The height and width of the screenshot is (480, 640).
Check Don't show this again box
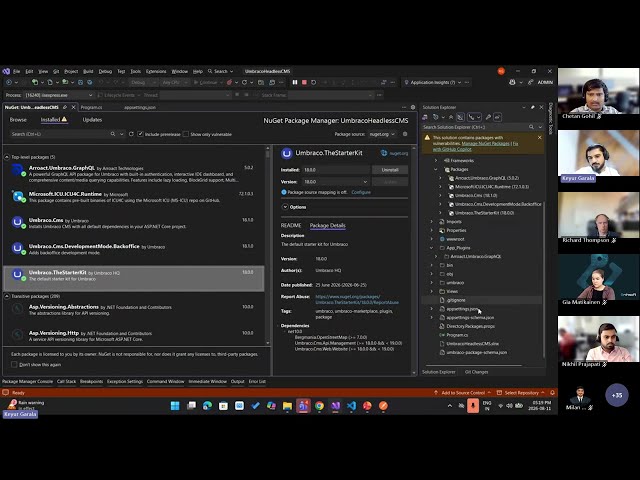[14, 364]
